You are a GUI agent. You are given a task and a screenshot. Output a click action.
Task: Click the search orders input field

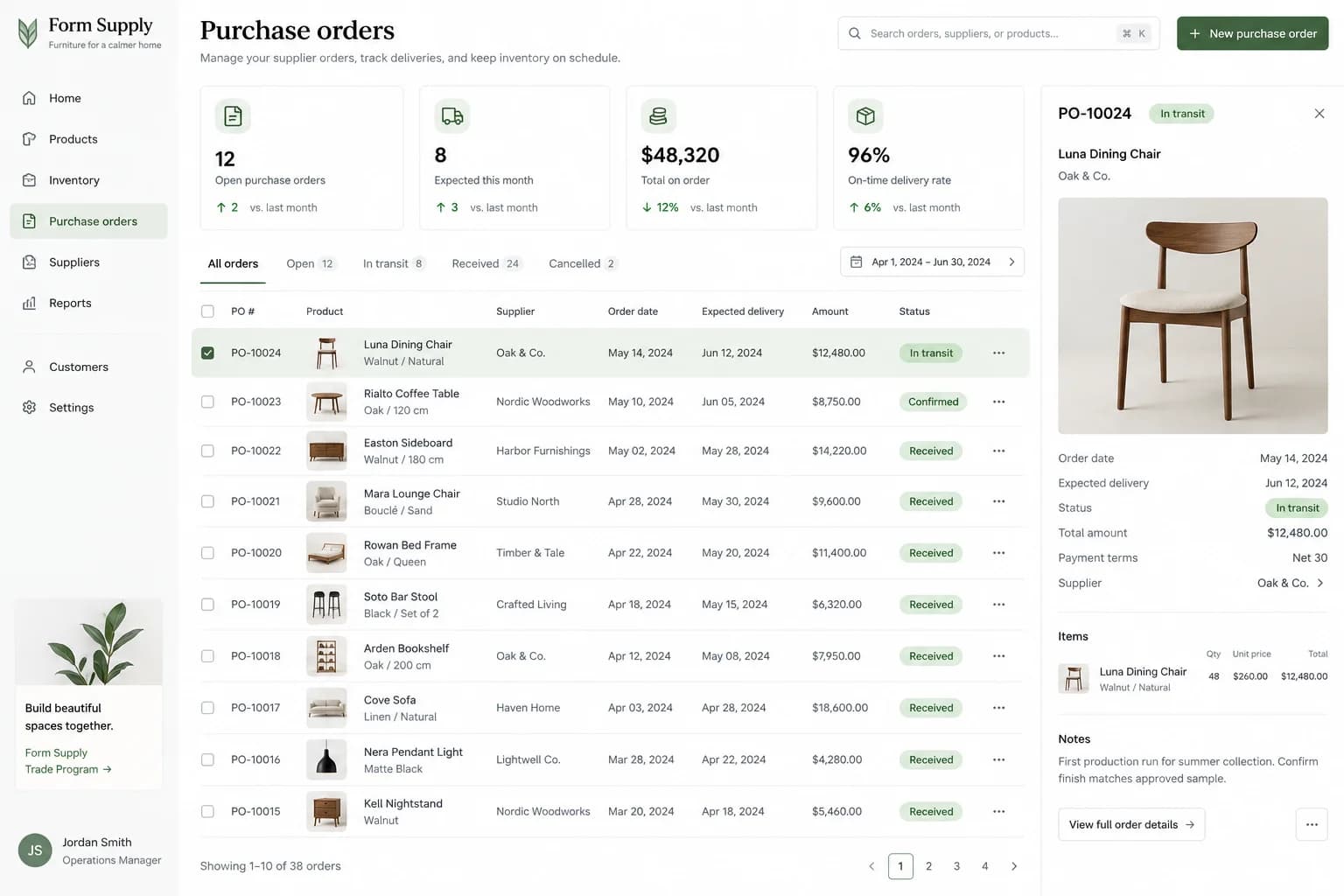(998, 33)
